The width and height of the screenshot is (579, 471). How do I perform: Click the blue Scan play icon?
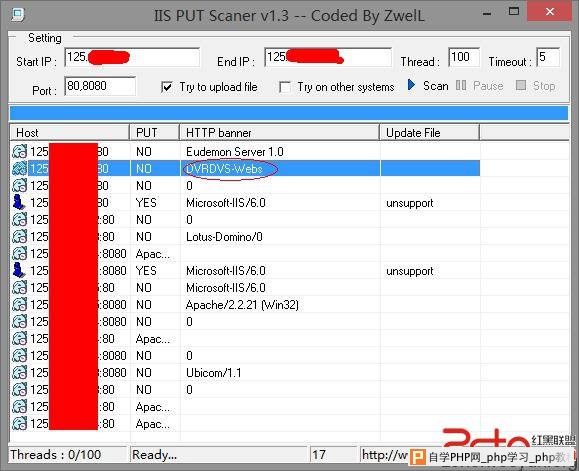click(x=411, y=85)
